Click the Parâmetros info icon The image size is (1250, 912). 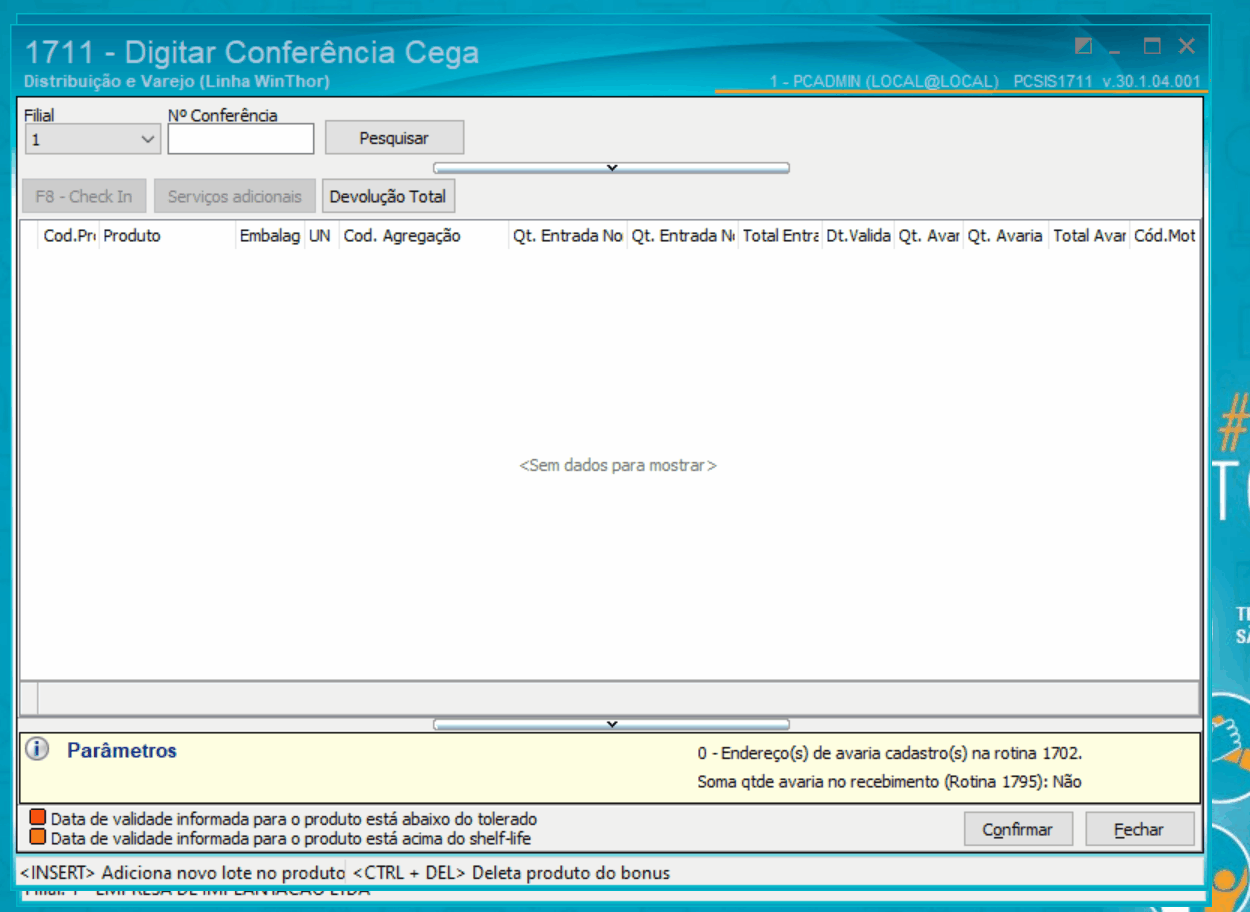pyautogui.click(x=37, y=749)
